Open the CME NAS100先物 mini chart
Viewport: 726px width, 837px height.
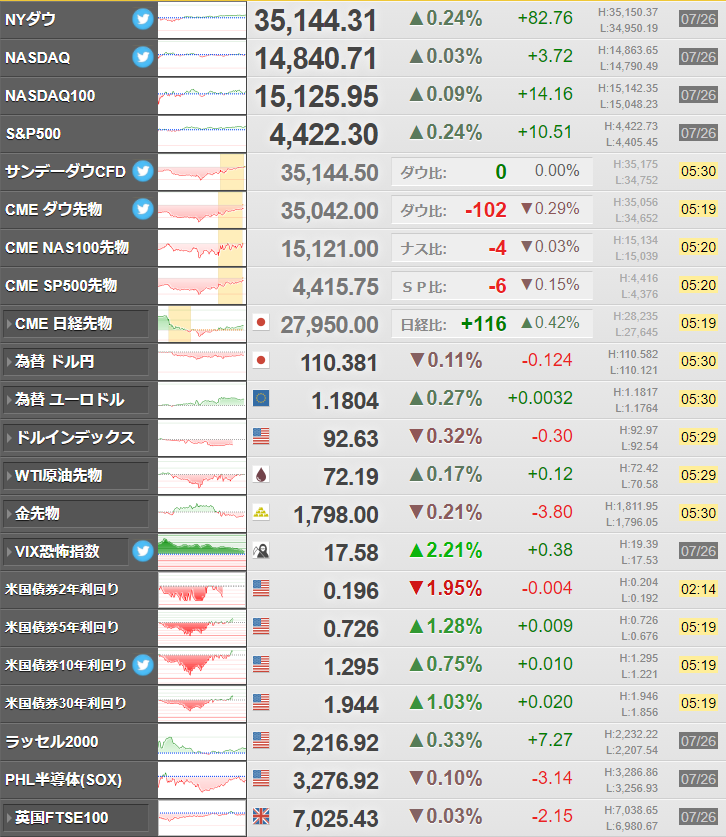(x=202, y=248)
